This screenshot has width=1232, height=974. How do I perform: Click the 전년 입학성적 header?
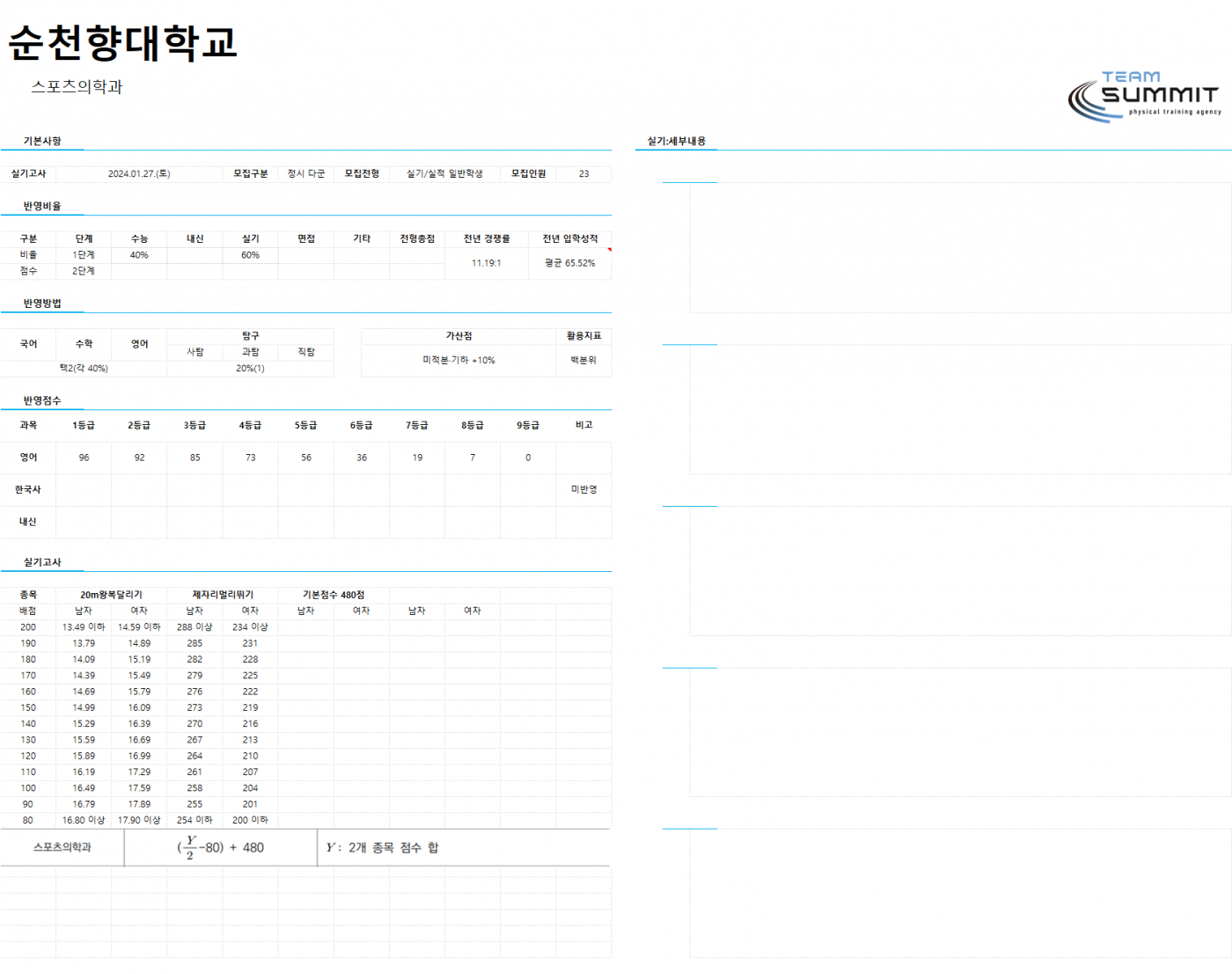(570, 238)
